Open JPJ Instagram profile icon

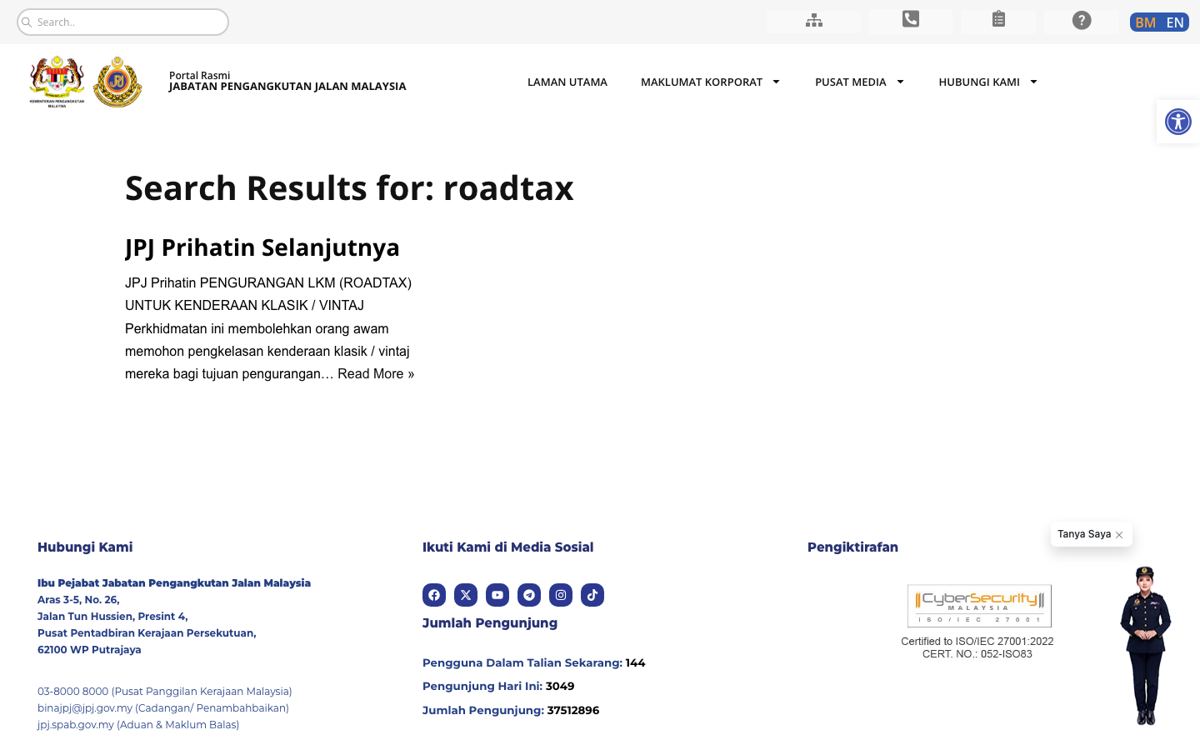pos(561,595)
